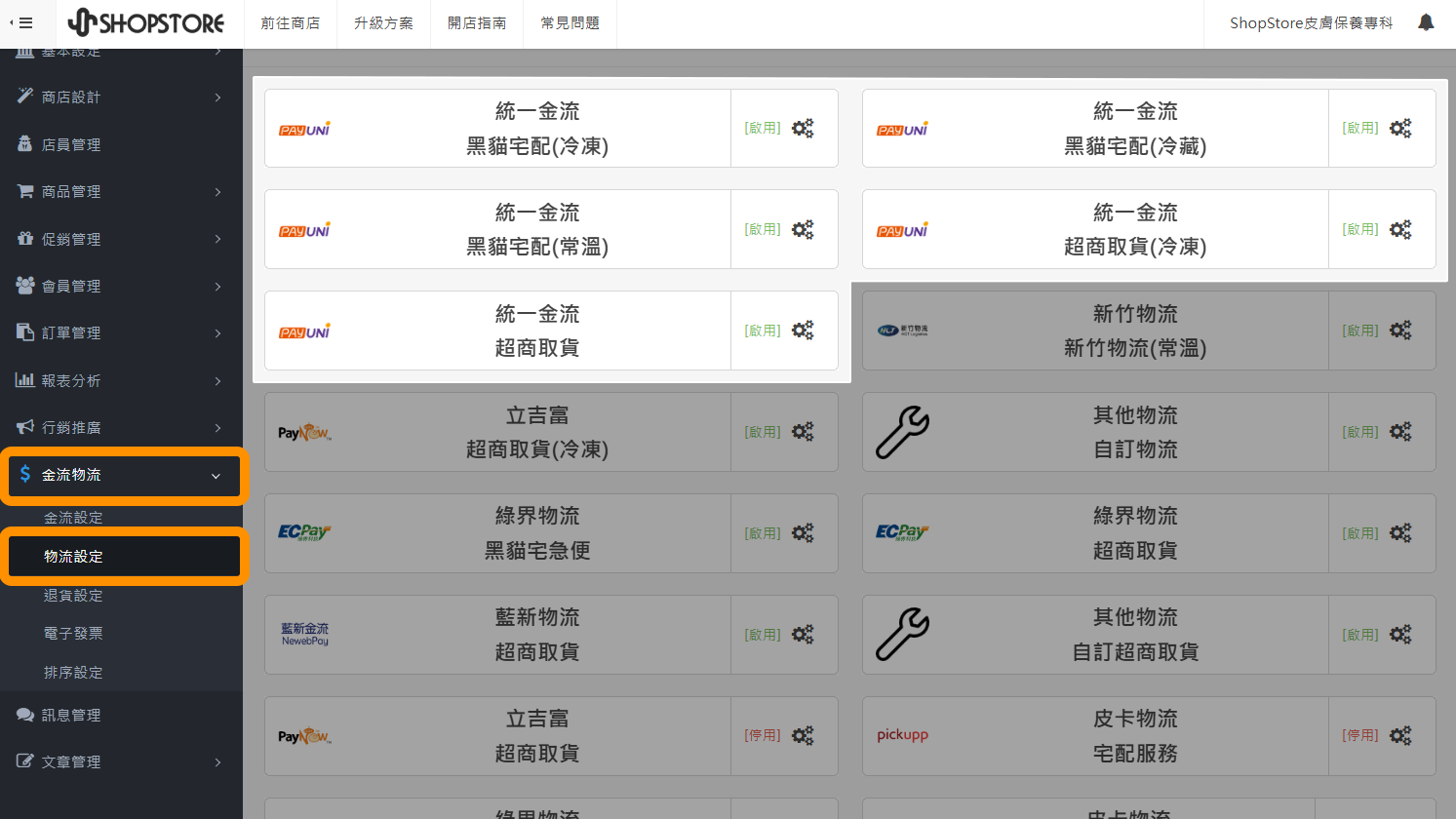Image resolution: width=1456 pixels, height=819 pixels.
Task: Click ShopStore皮膚保養專科 account name
Action: [1311, 22]
